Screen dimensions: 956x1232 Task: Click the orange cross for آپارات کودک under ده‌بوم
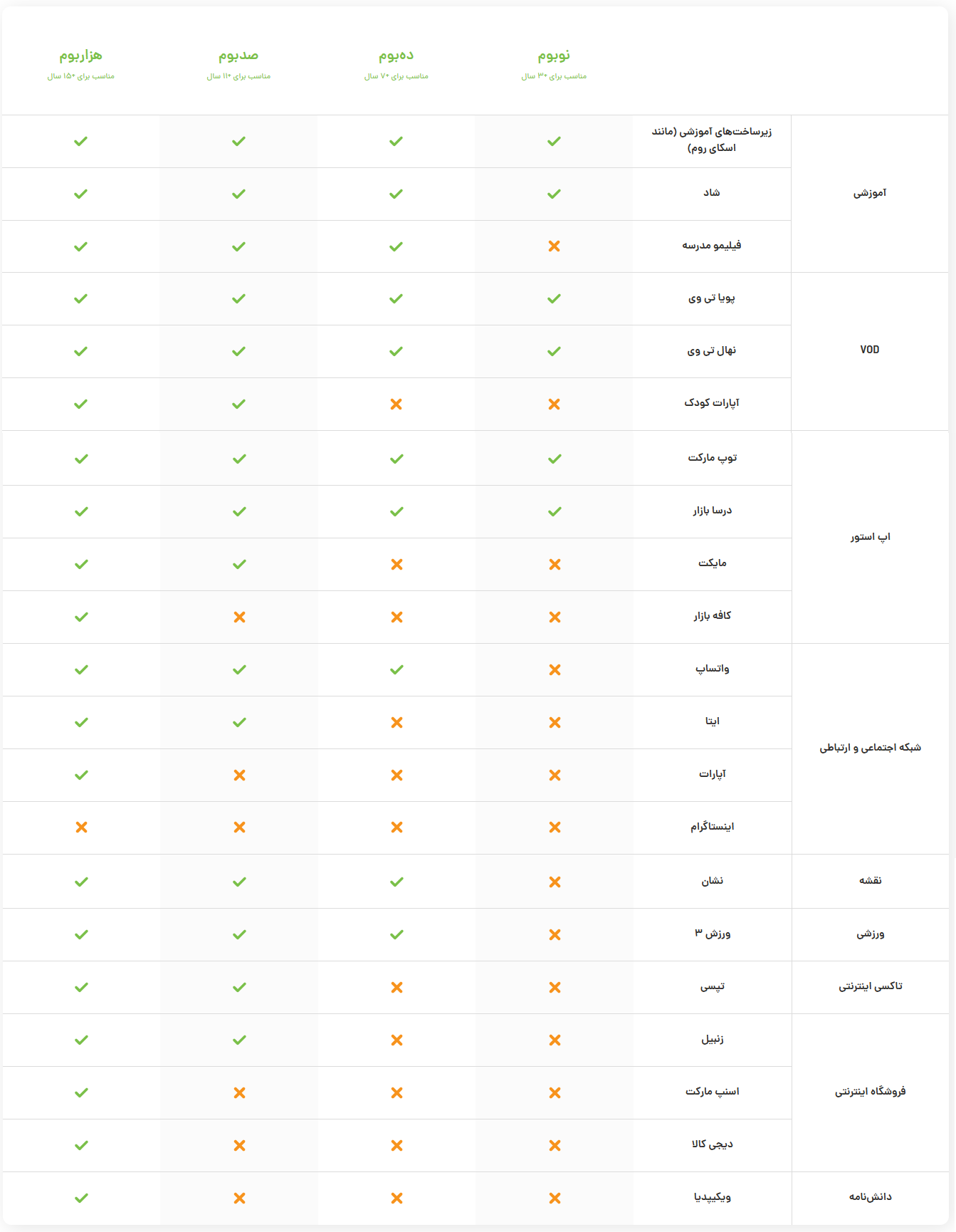(396, 404)
